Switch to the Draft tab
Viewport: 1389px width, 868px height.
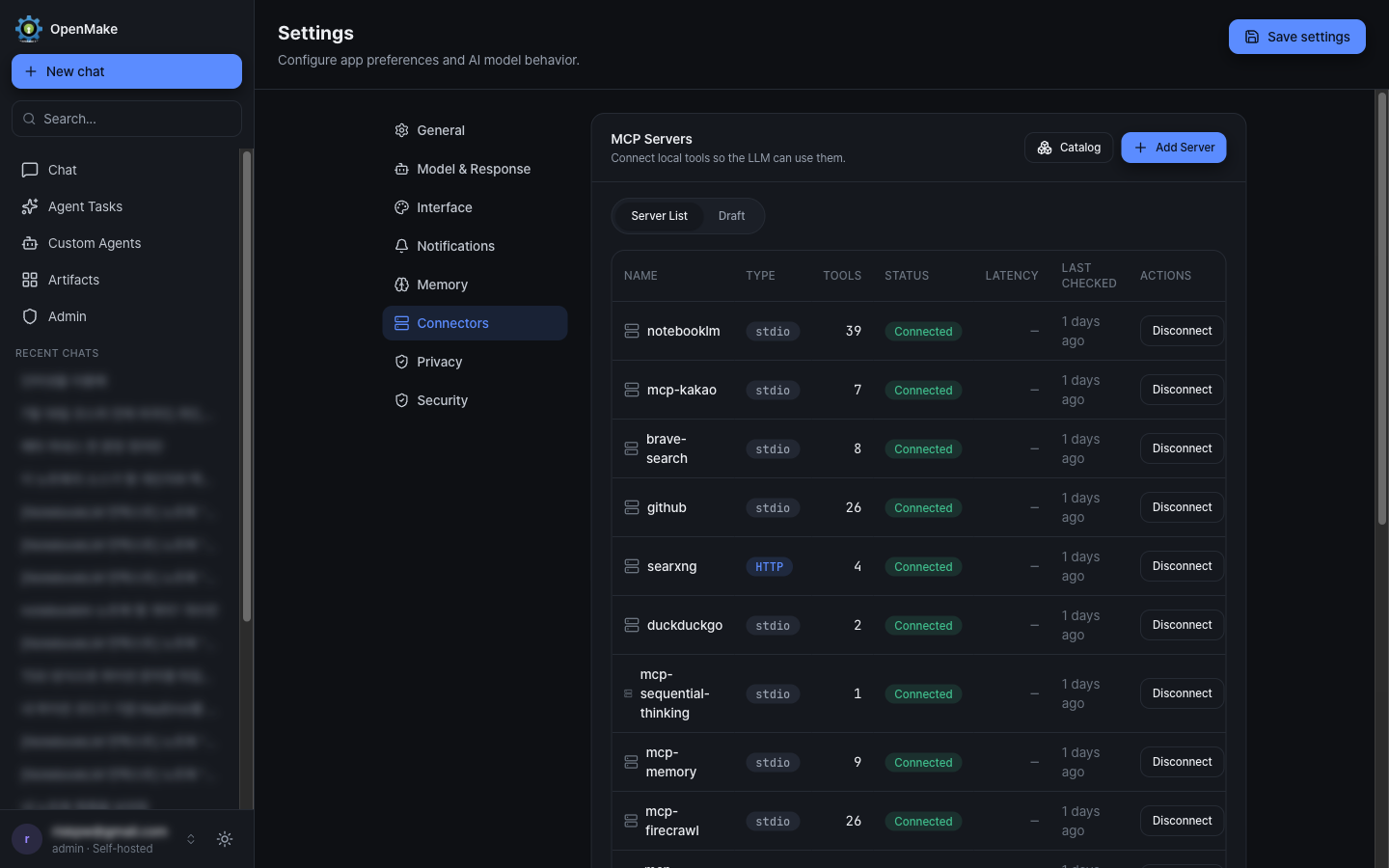(x=731, y=216)
